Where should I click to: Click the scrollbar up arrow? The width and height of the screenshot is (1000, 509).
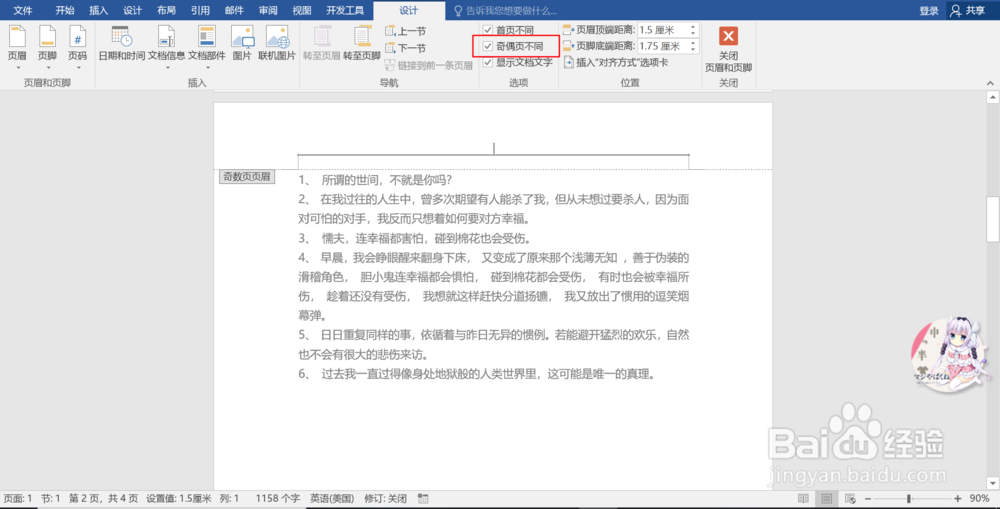(x=992, y=98)
